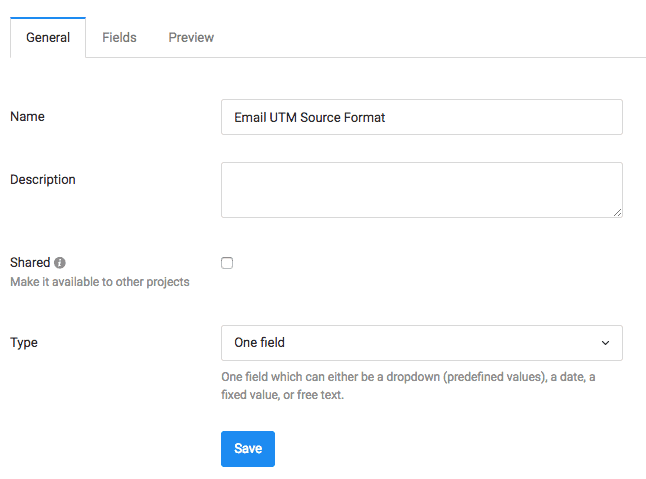
Task: Enable the Shared checkbox
Action: 227,263
